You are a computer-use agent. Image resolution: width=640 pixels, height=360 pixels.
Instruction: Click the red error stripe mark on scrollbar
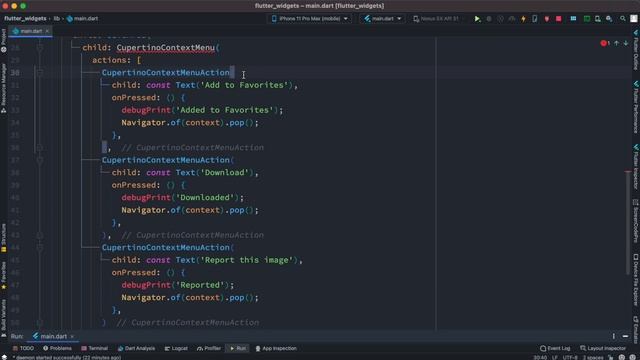628,171
